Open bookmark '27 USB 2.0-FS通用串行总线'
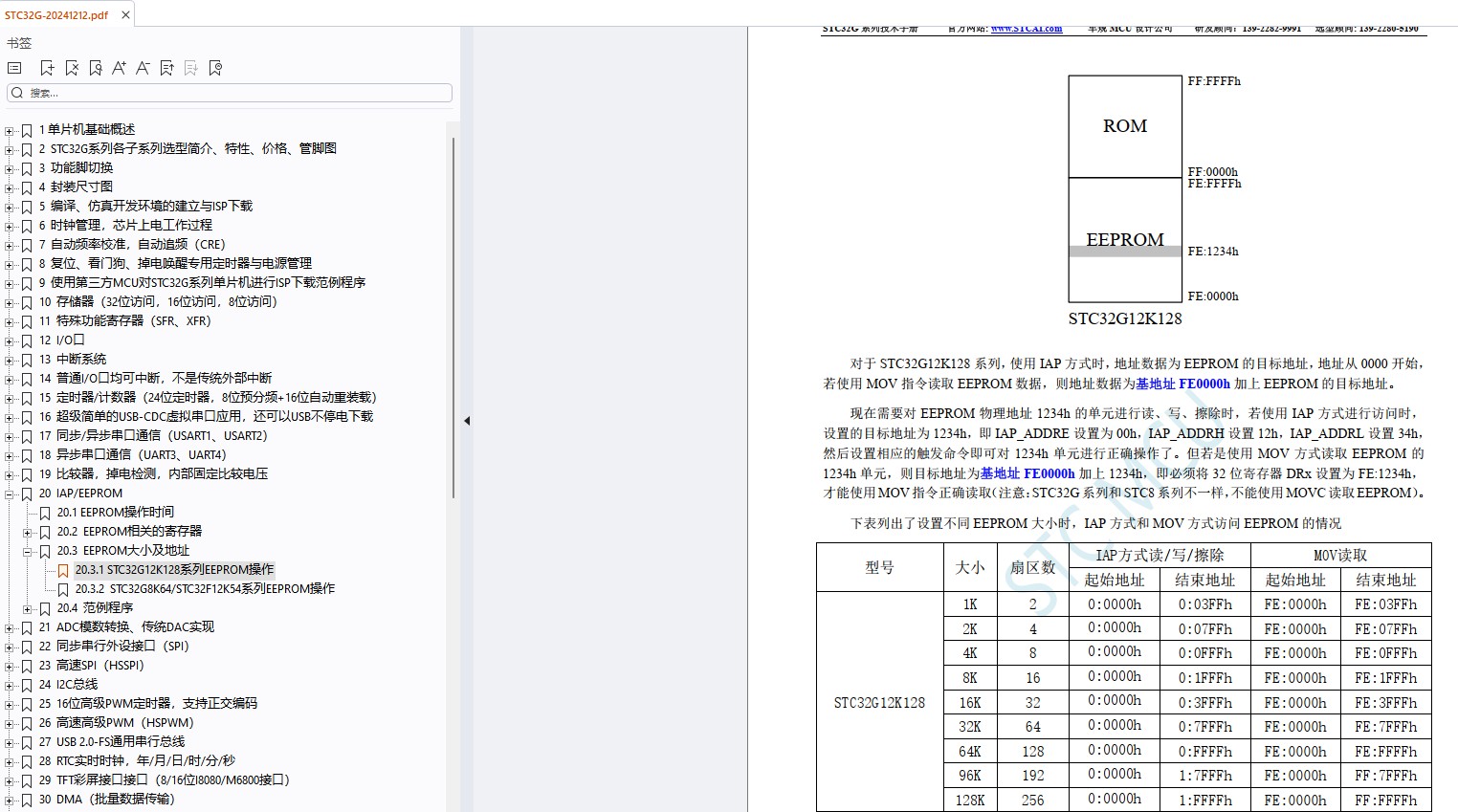 112,741
